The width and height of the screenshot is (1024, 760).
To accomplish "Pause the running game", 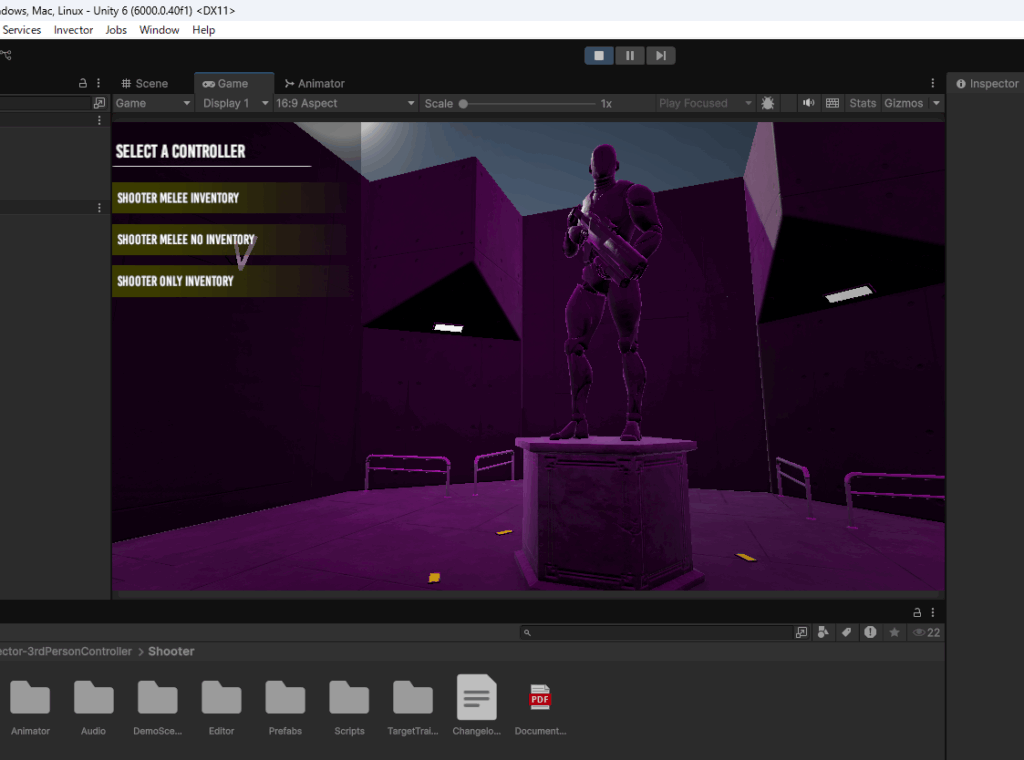I will [x=629, y=56].
